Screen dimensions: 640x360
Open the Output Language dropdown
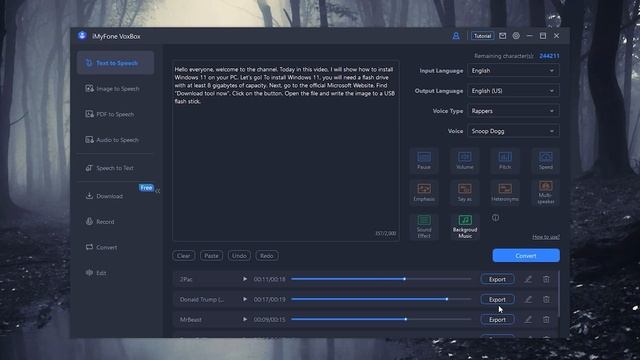pos(513,91)
